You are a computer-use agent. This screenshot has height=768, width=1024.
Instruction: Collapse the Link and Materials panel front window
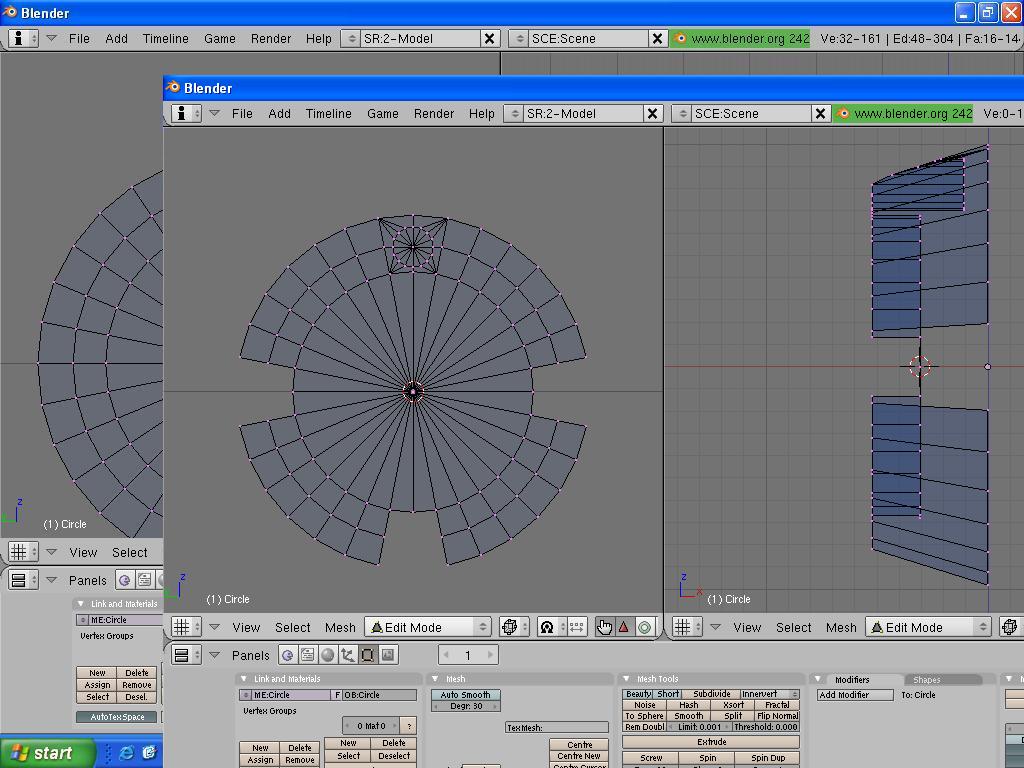point(244,679)
